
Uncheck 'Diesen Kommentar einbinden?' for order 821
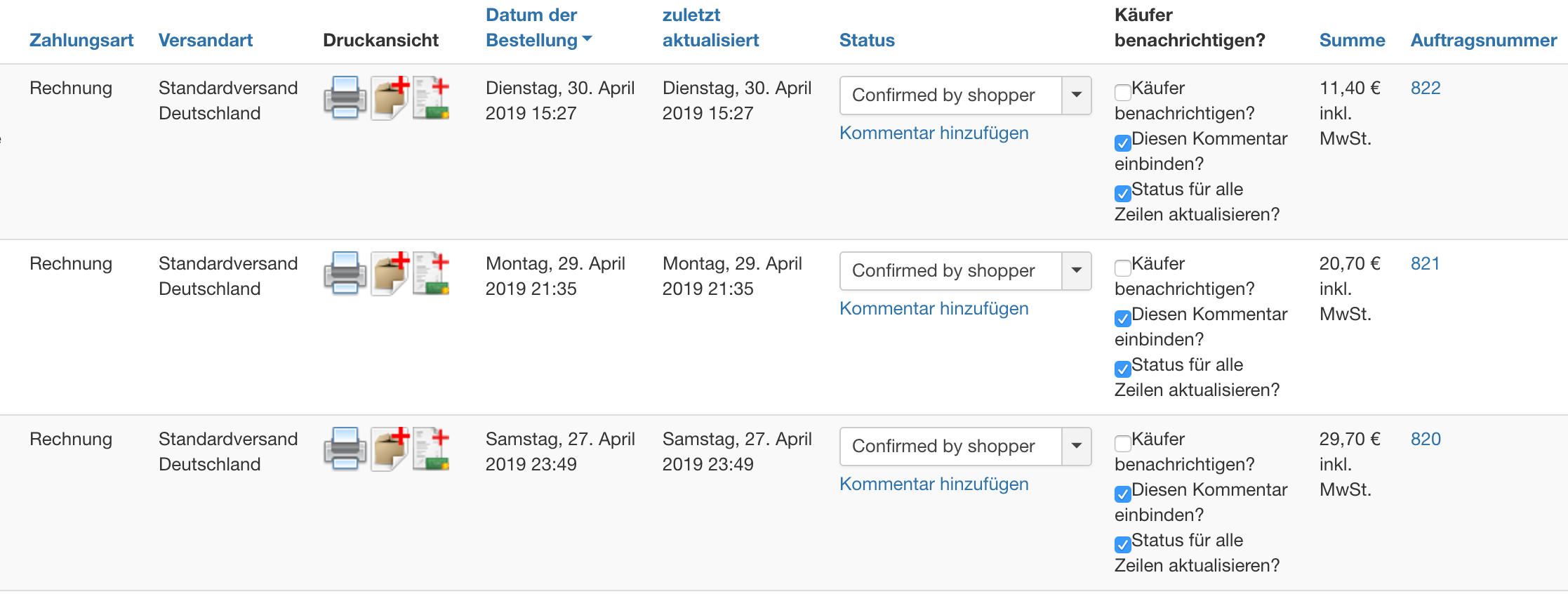1122,318
